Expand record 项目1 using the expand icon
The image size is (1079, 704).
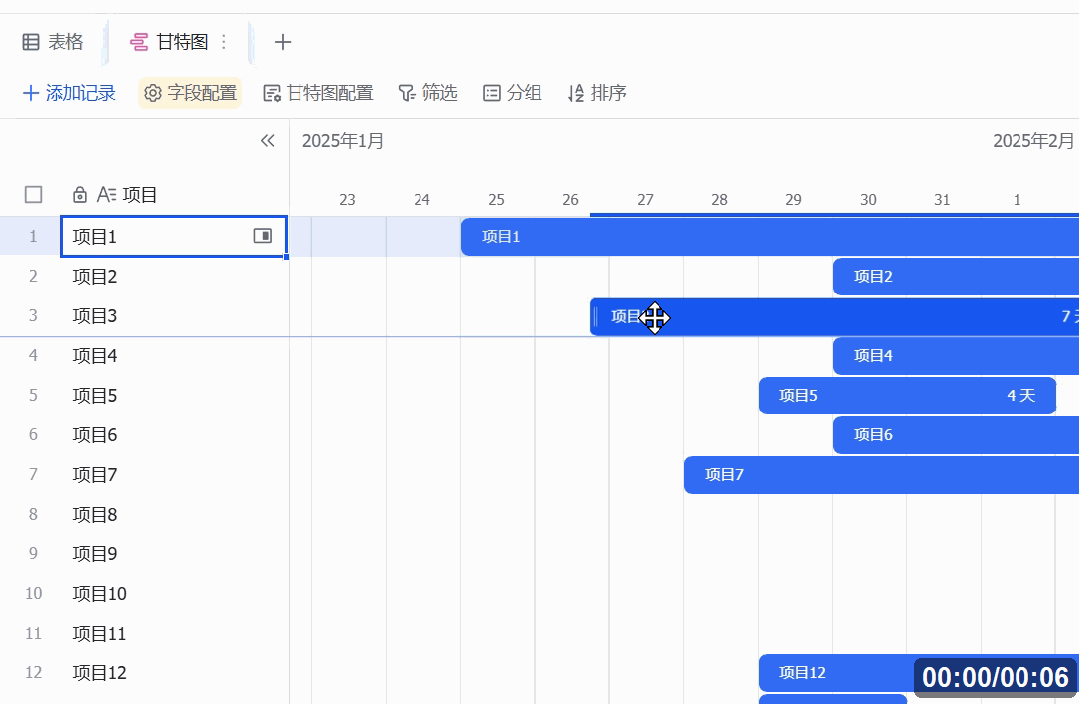coord(263,236)
